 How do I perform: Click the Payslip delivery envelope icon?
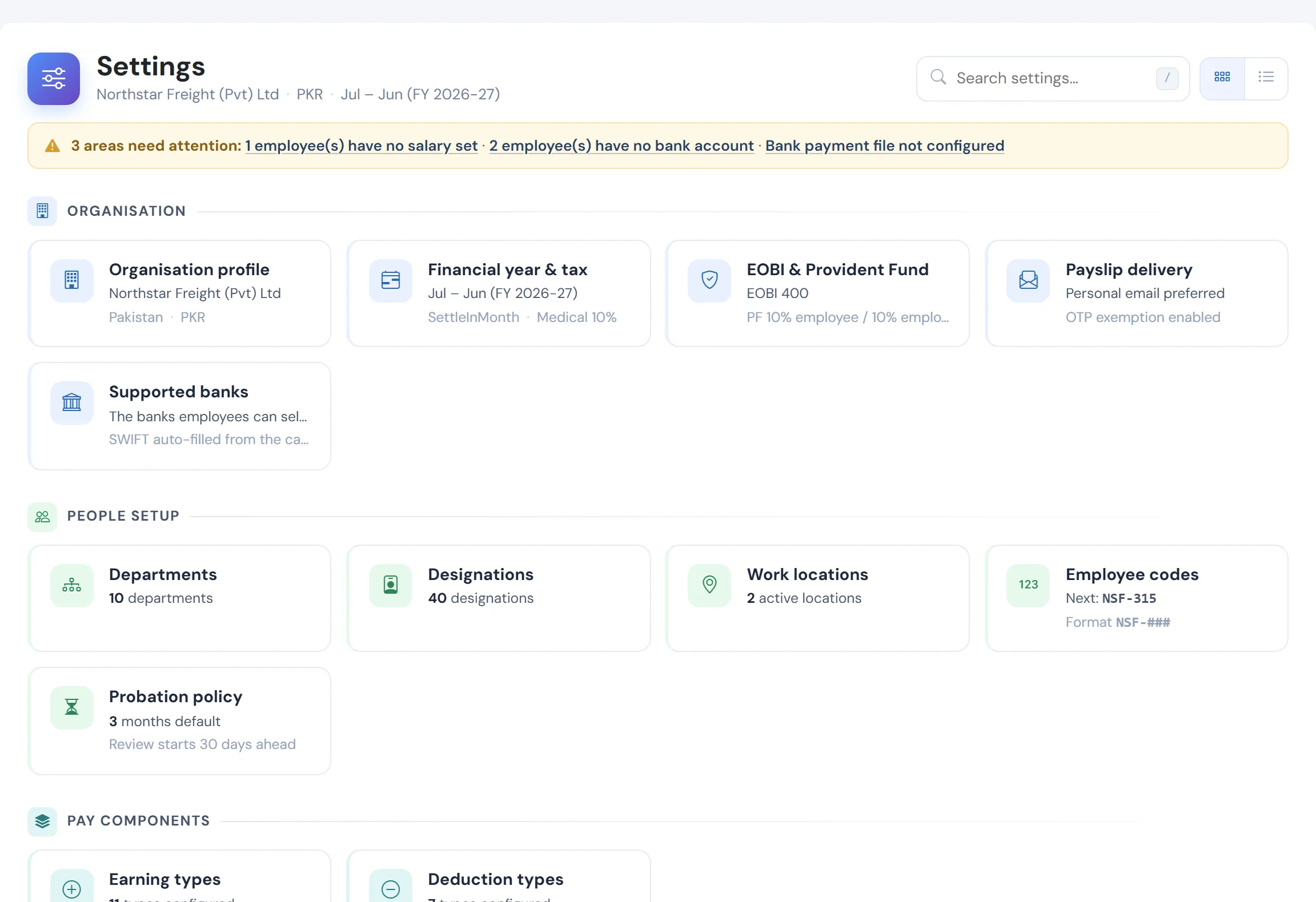(1028, 280)
